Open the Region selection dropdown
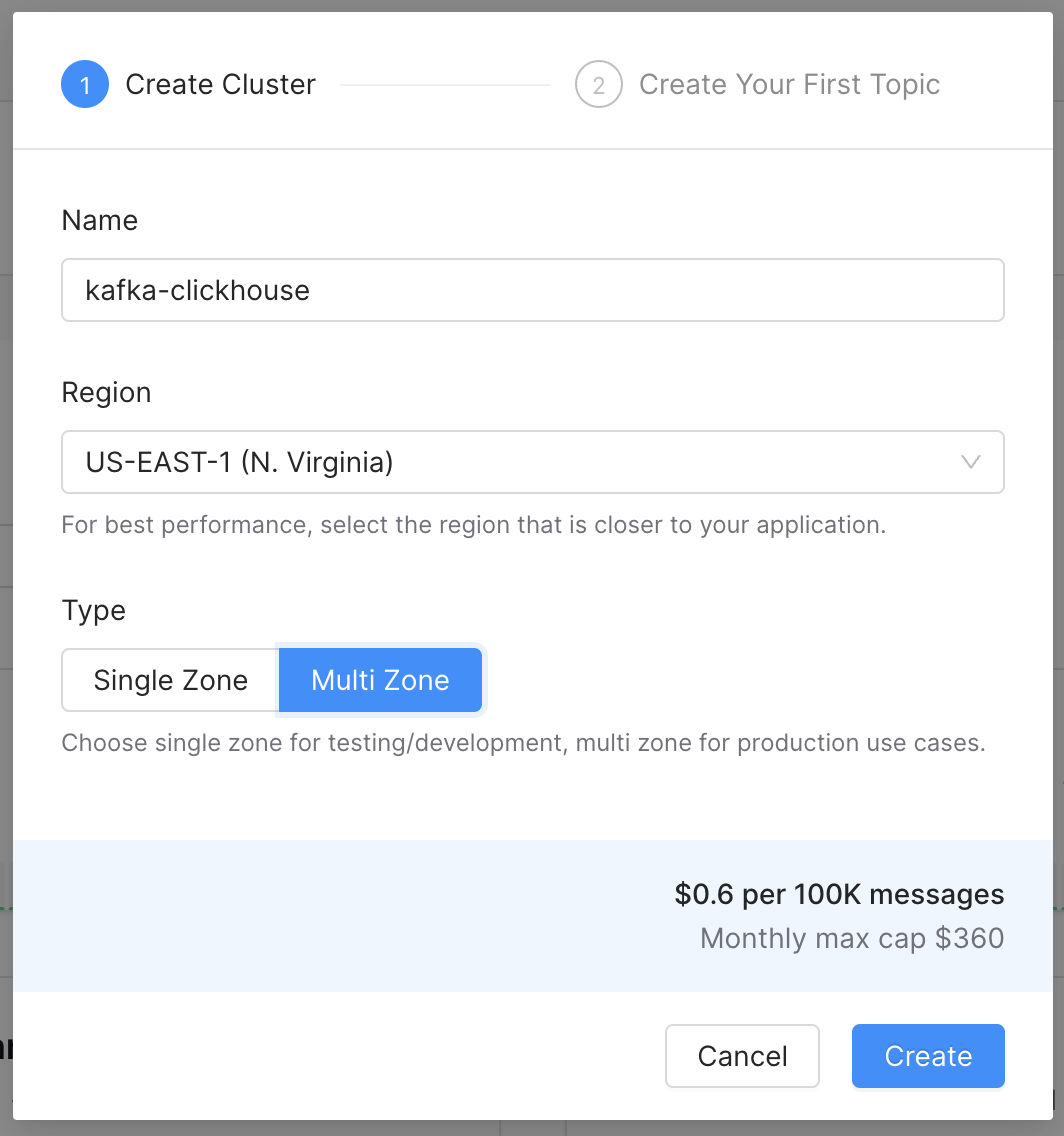 click(532, 462)
